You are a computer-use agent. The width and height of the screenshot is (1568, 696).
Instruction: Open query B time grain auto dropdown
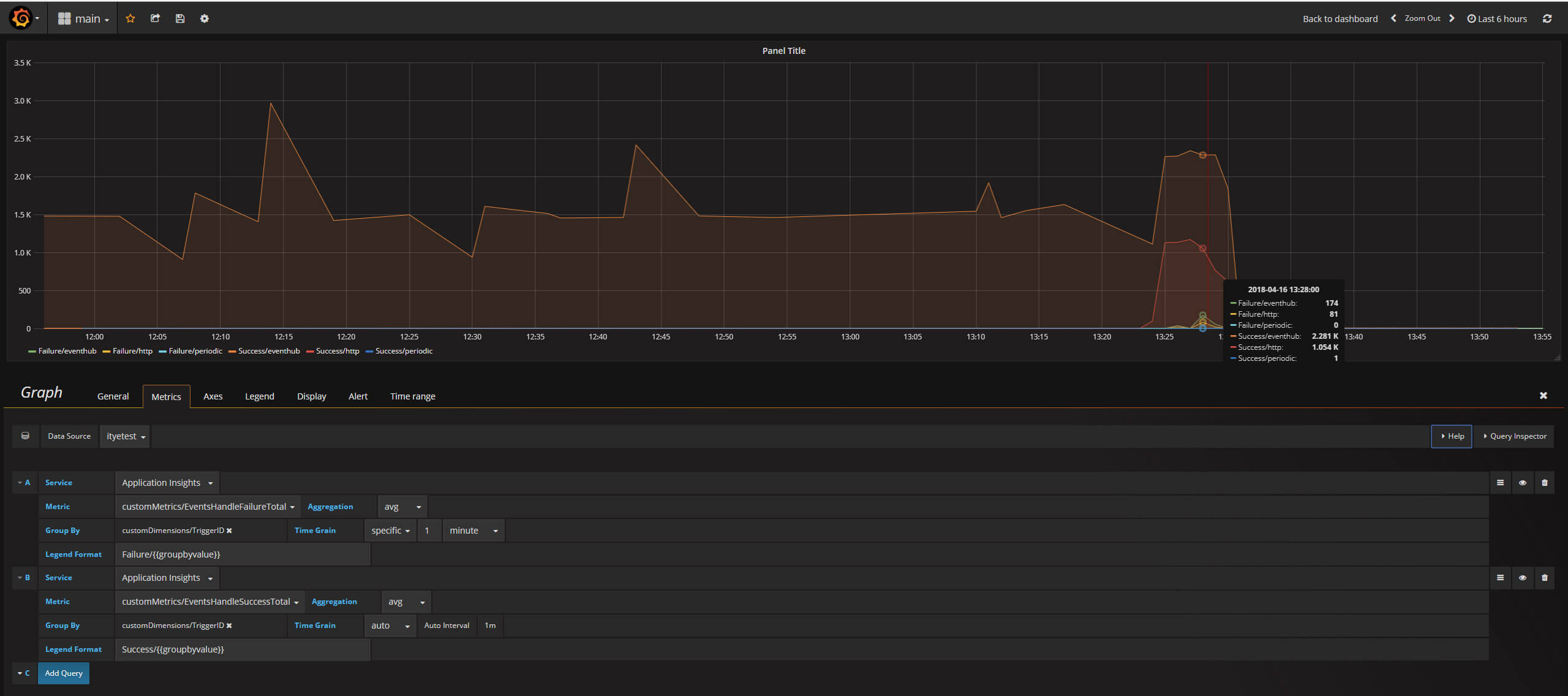[x=390, y=626]
